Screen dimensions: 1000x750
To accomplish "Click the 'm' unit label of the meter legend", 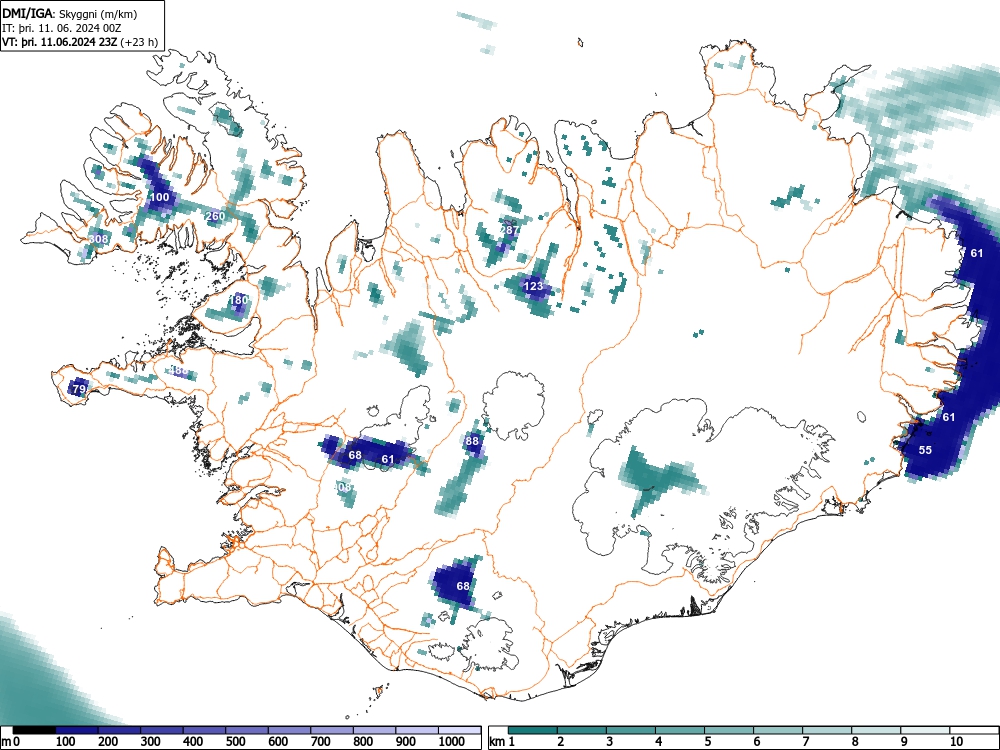I will [x=5, y=742].
